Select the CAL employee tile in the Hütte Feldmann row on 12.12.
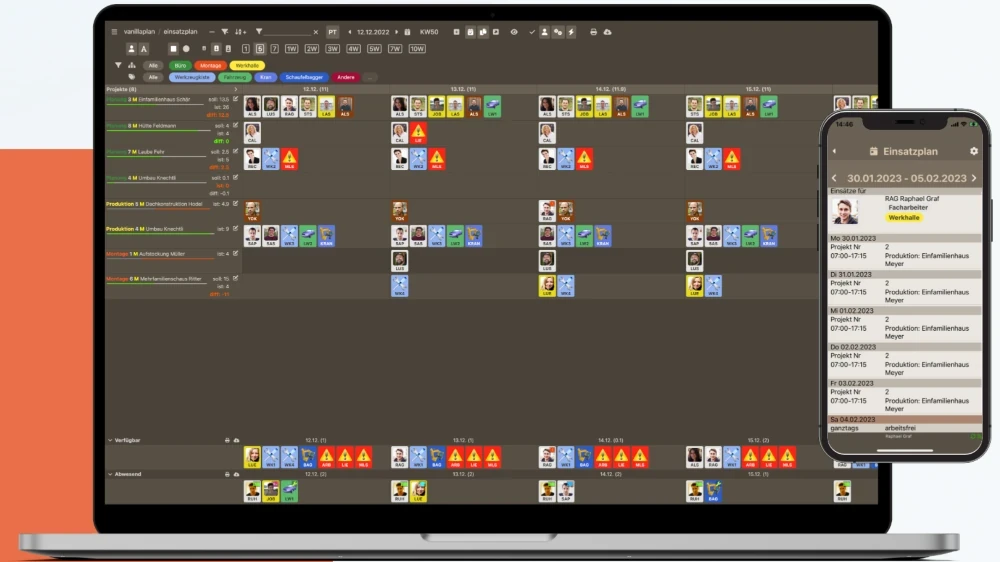Viewport: 1000px width, 562px height. pos(252,133)
